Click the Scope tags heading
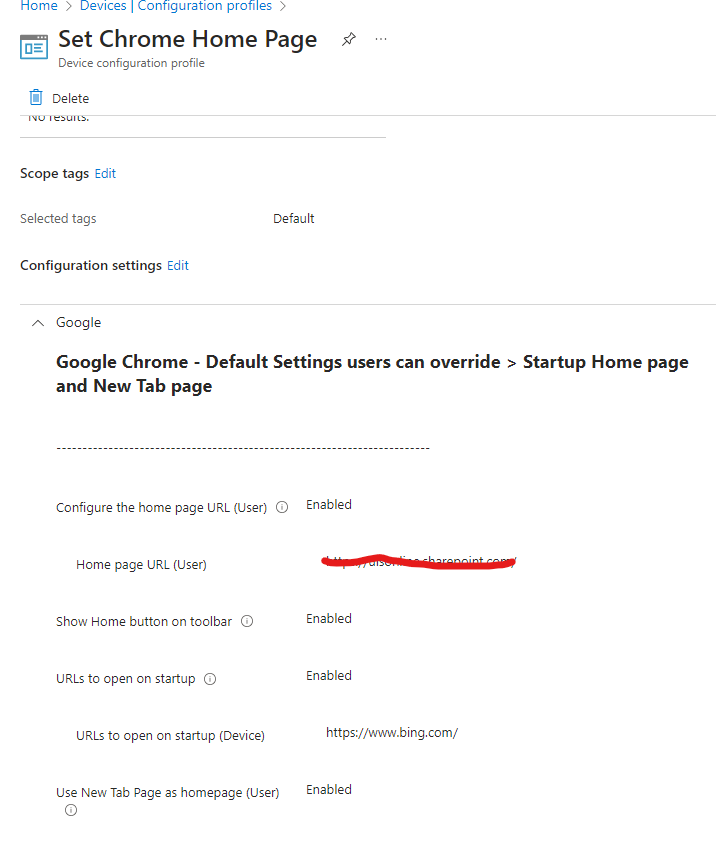This screenshot has width=716, height=856. click(55, 174)
